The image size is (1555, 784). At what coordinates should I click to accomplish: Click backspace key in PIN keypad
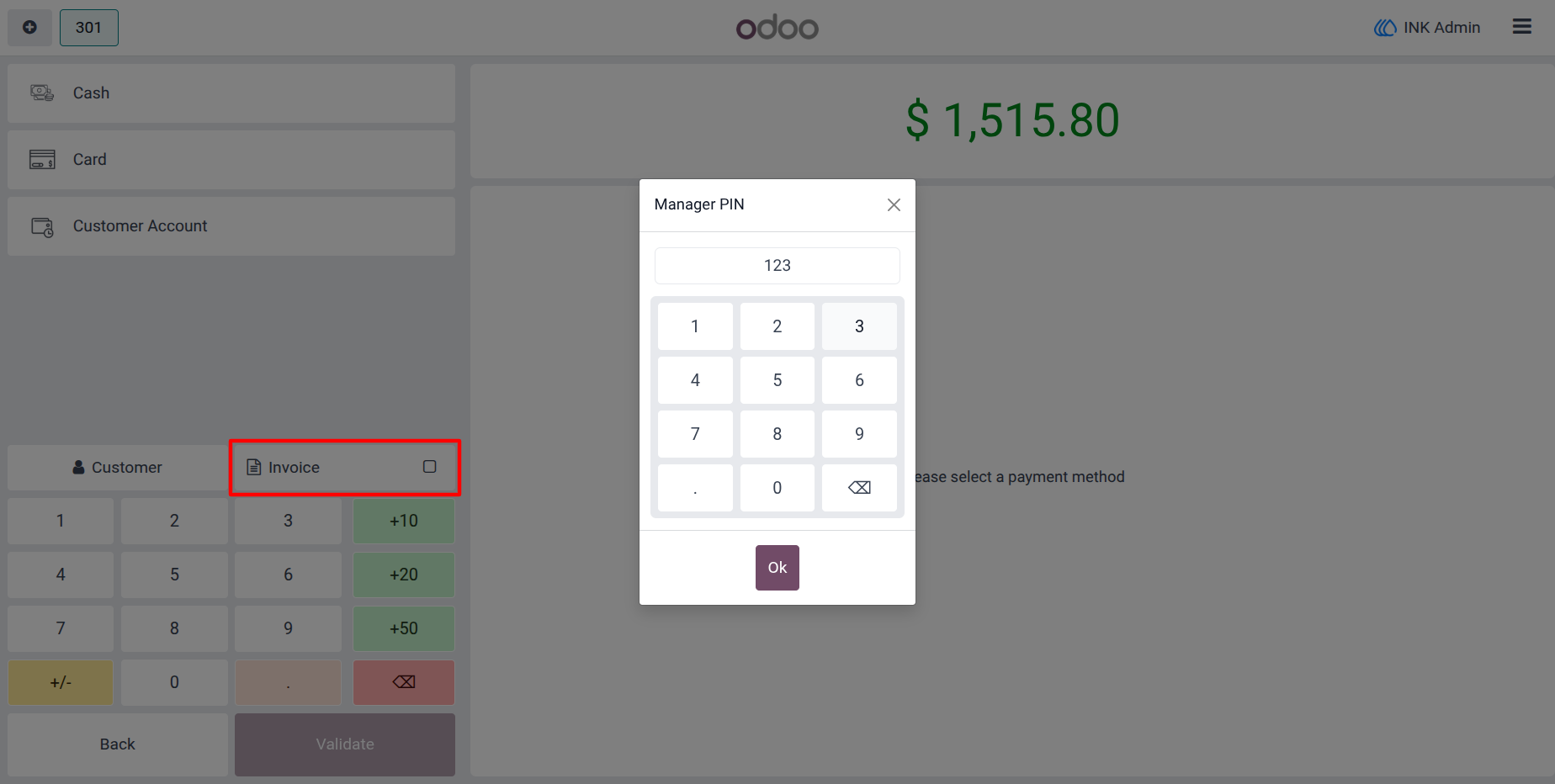coord(859,488)
